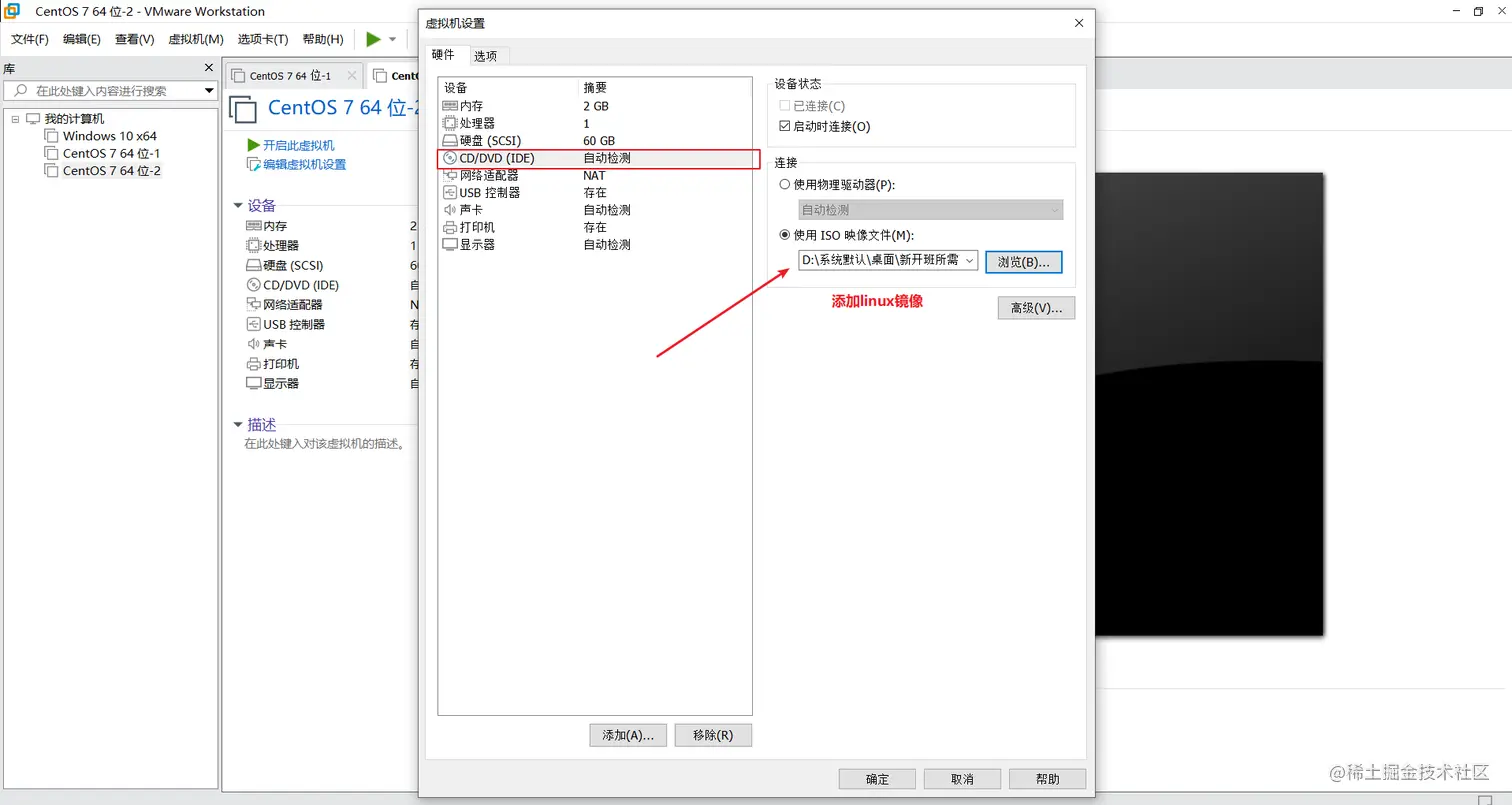Open the ISO file path dropdown
The height and width of the screenshot is (805, 1512).
coord(968,260)
